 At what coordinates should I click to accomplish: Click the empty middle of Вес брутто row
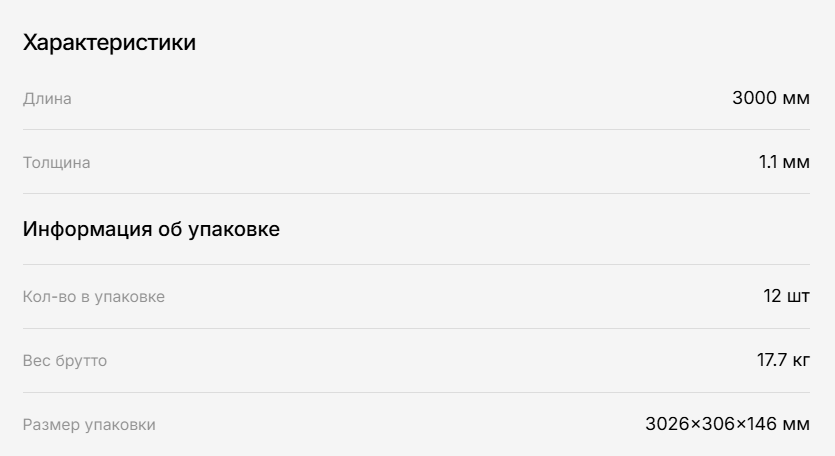click(x=432, y=361)
